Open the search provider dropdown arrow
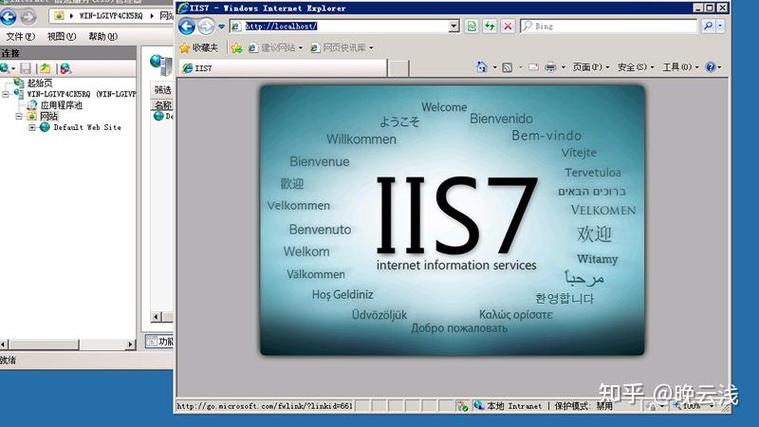 (720, 26)
